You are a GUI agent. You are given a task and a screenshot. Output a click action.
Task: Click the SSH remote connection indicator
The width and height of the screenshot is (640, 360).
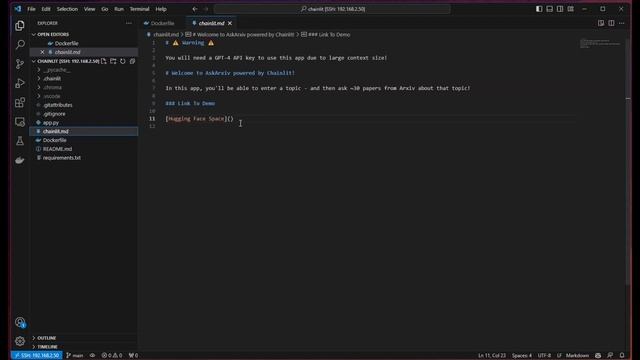tap(37, 356)
